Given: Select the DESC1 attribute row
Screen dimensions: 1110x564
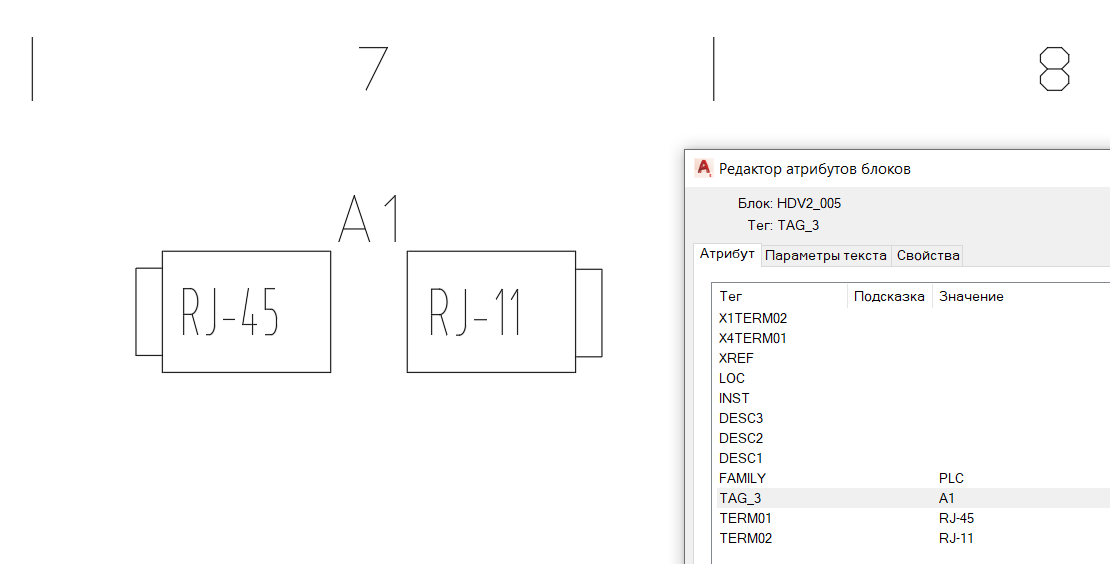Looking at the screenshot, I should 913,458.
